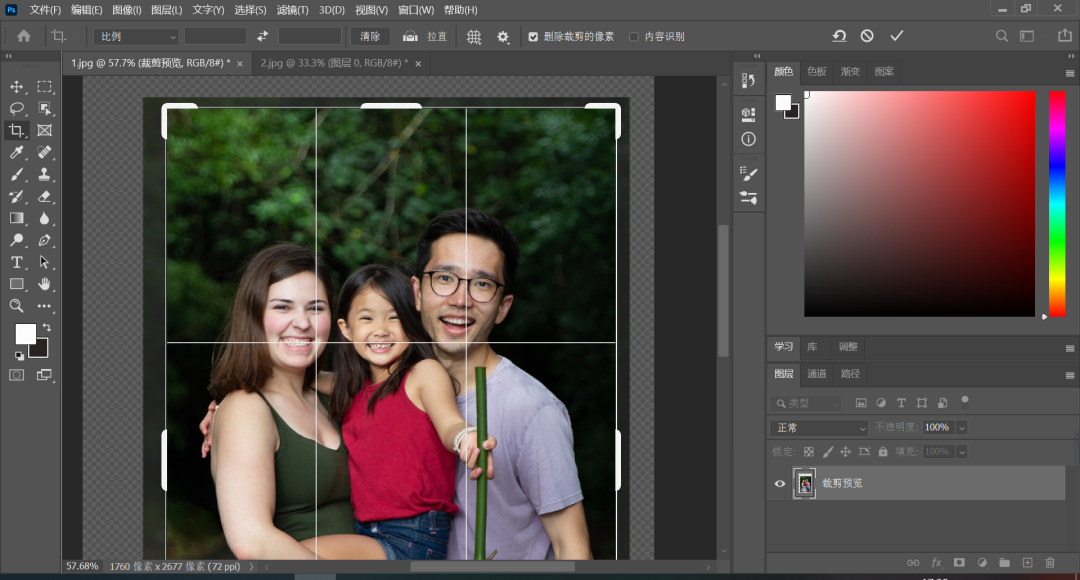The width and height of the screenshot is (1080, 580).
Task: Select the Gradient tool
Action: [x=17, y=218]
